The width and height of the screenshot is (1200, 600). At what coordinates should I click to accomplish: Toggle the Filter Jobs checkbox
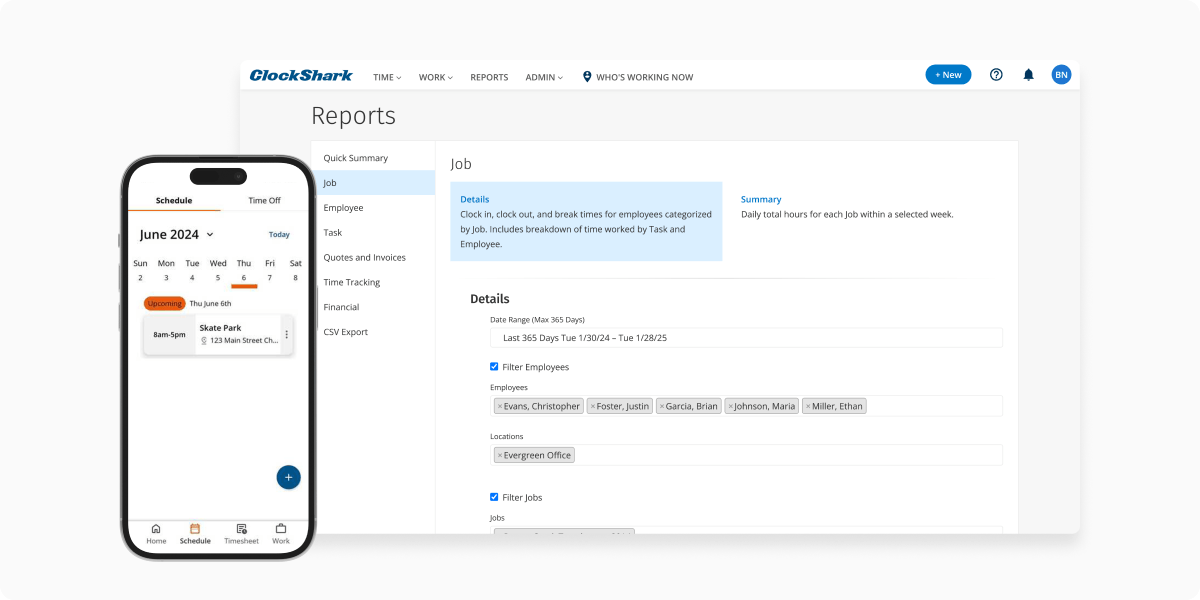(x=494, y=497)
